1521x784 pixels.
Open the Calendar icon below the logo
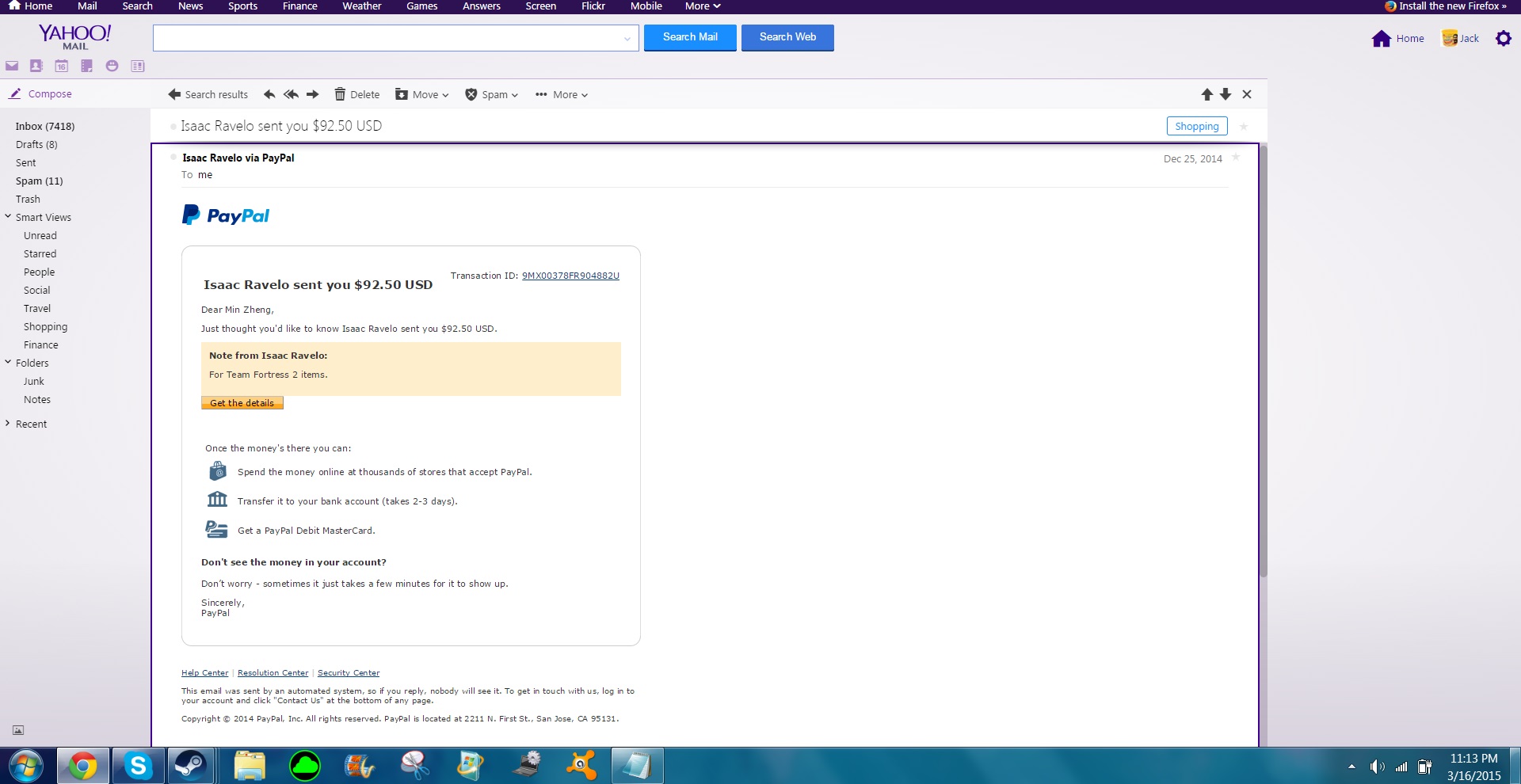coord(61,66)
